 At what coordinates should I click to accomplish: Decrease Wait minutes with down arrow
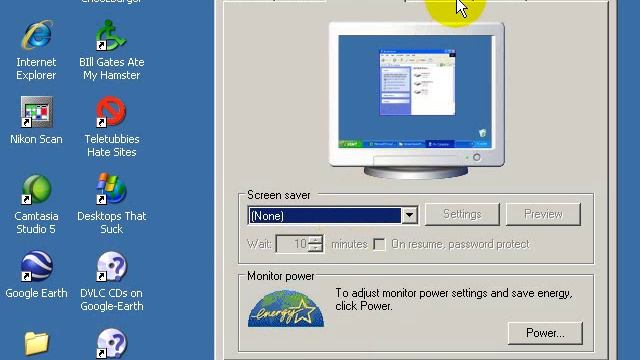[x=316, y=248]
